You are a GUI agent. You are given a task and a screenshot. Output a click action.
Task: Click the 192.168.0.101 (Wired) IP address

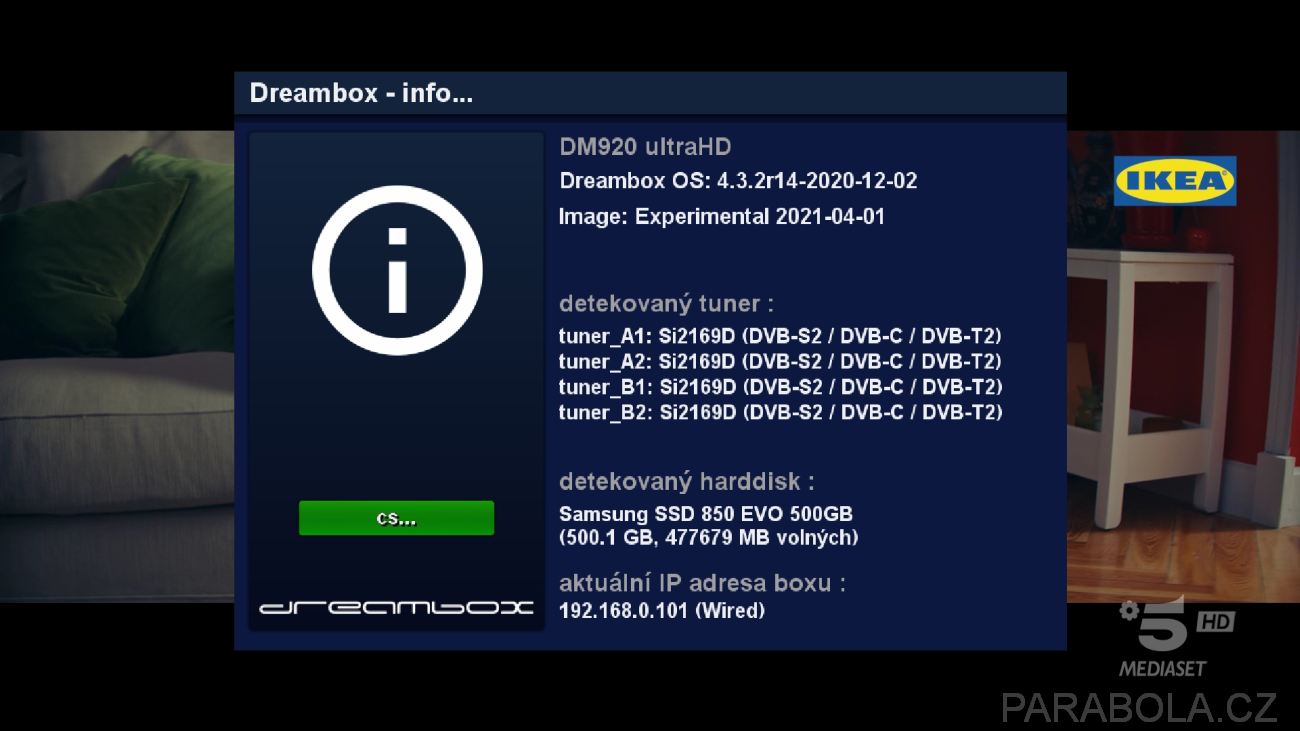pos(661,610)
